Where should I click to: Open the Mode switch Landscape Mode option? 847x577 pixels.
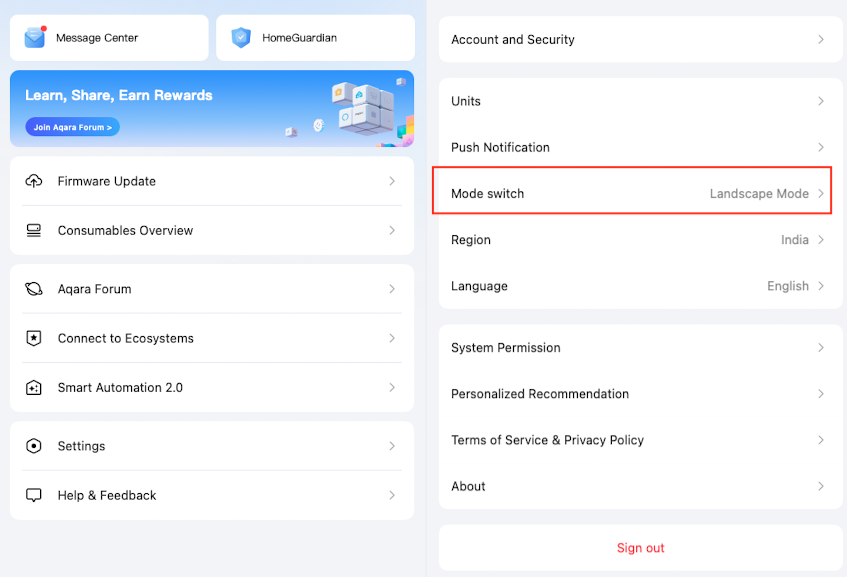[640, 193]
